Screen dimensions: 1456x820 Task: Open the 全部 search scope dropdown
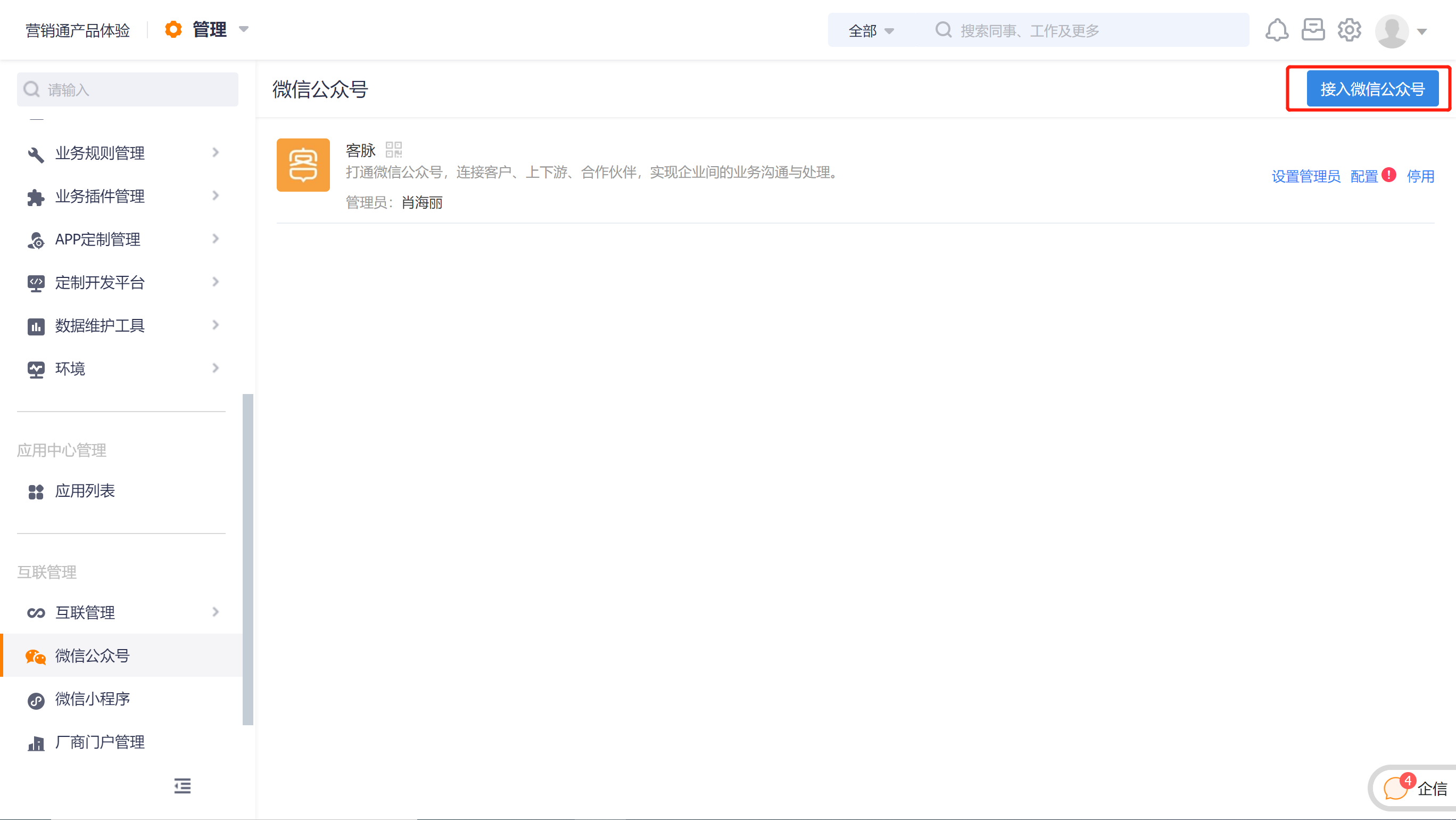pyautogui.click(x=871, y=30)
